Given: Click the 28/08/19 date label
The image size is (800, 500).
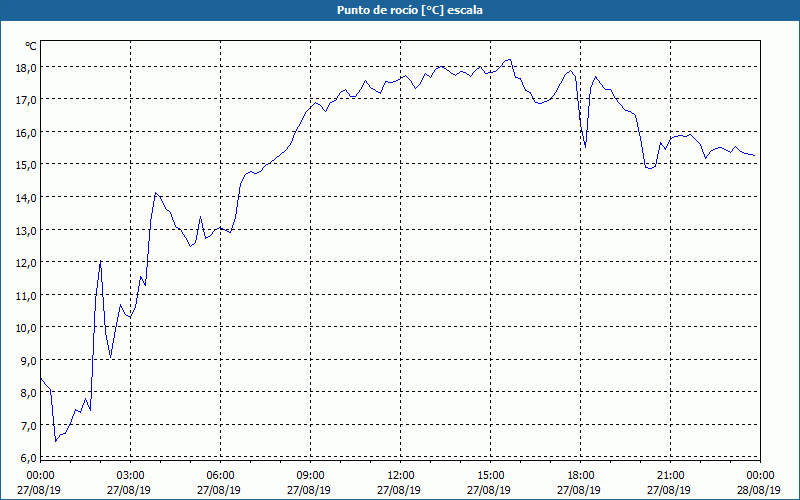Looking at the screenshot, I should (x=759, y=490).
